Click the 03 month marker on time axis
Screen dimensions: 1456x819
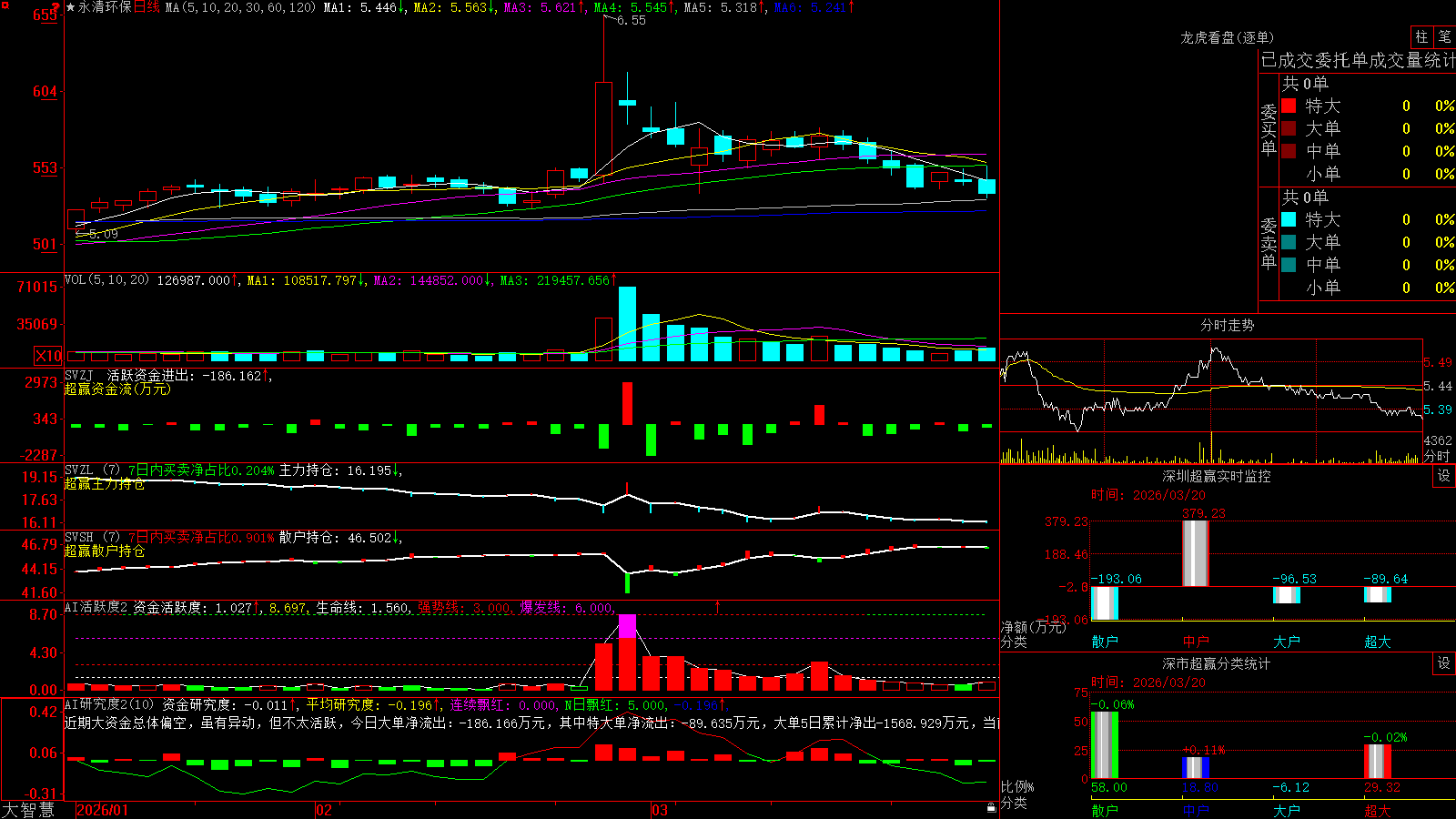tap(660, 810)
